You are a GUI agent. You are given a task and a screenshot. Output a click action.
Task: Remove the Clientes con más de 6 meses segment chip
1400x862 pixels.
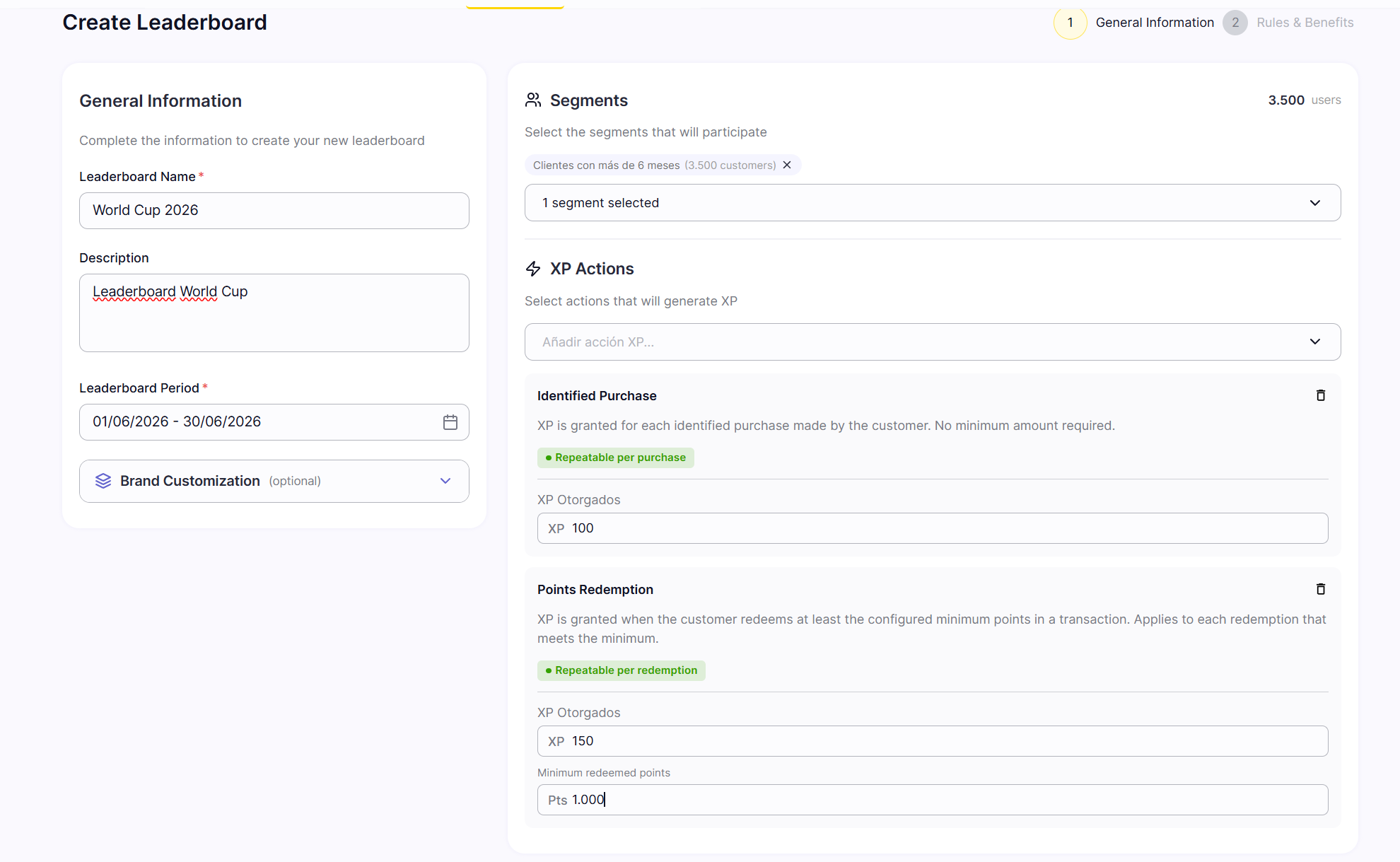point(787,165)
